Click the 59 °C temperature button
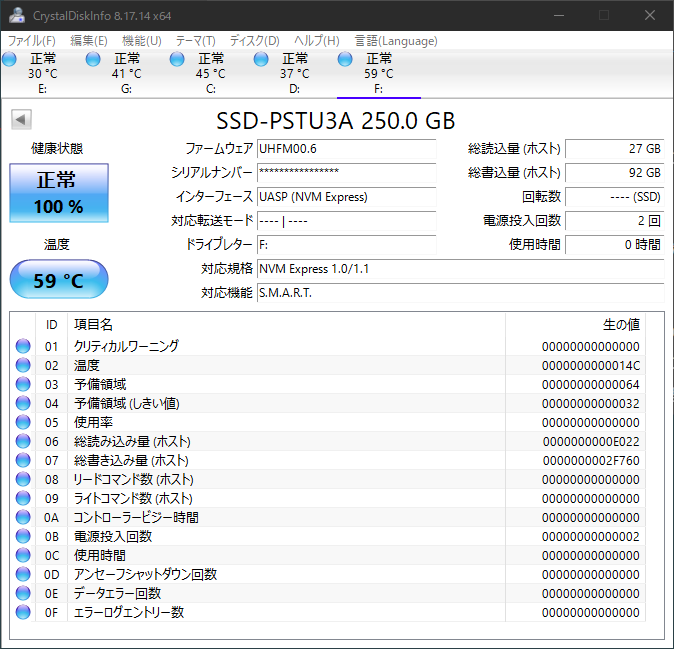This screenshot has width=674, height=649. [59, 279]
